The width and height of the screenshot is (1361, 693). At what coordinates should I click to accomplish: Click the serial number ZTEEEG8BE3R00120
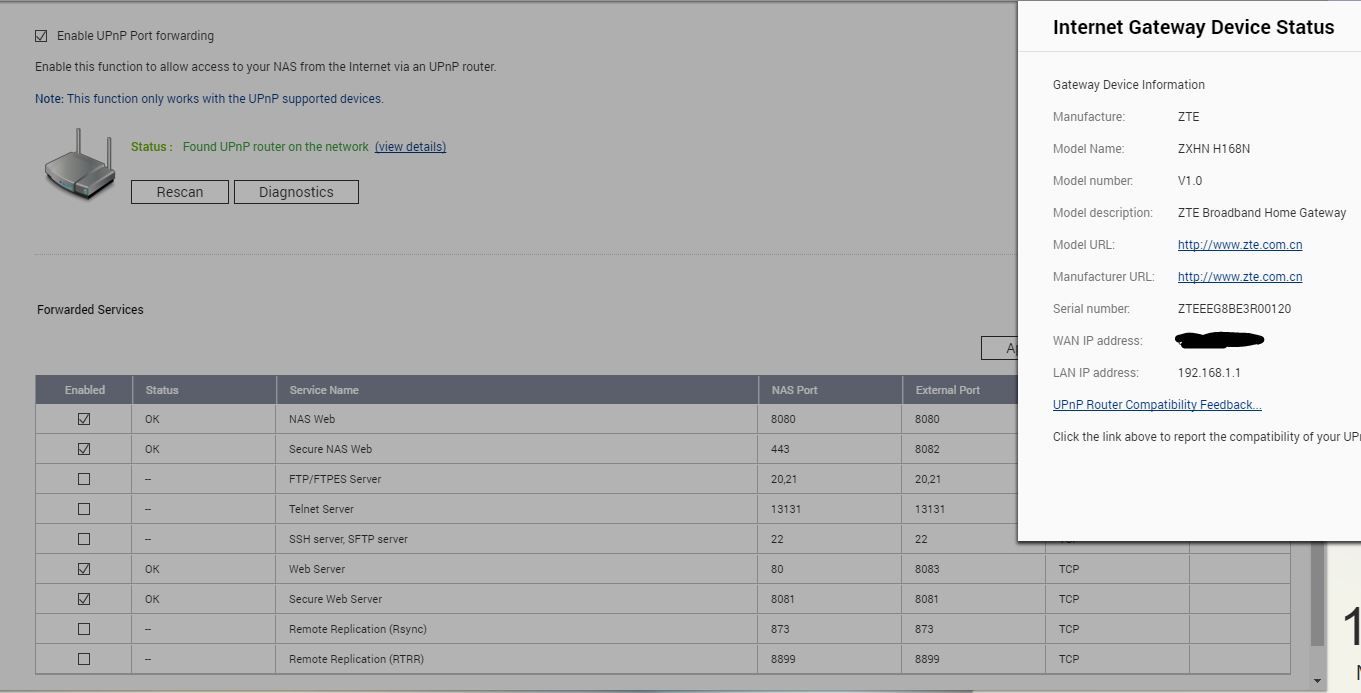(1234, 309)
